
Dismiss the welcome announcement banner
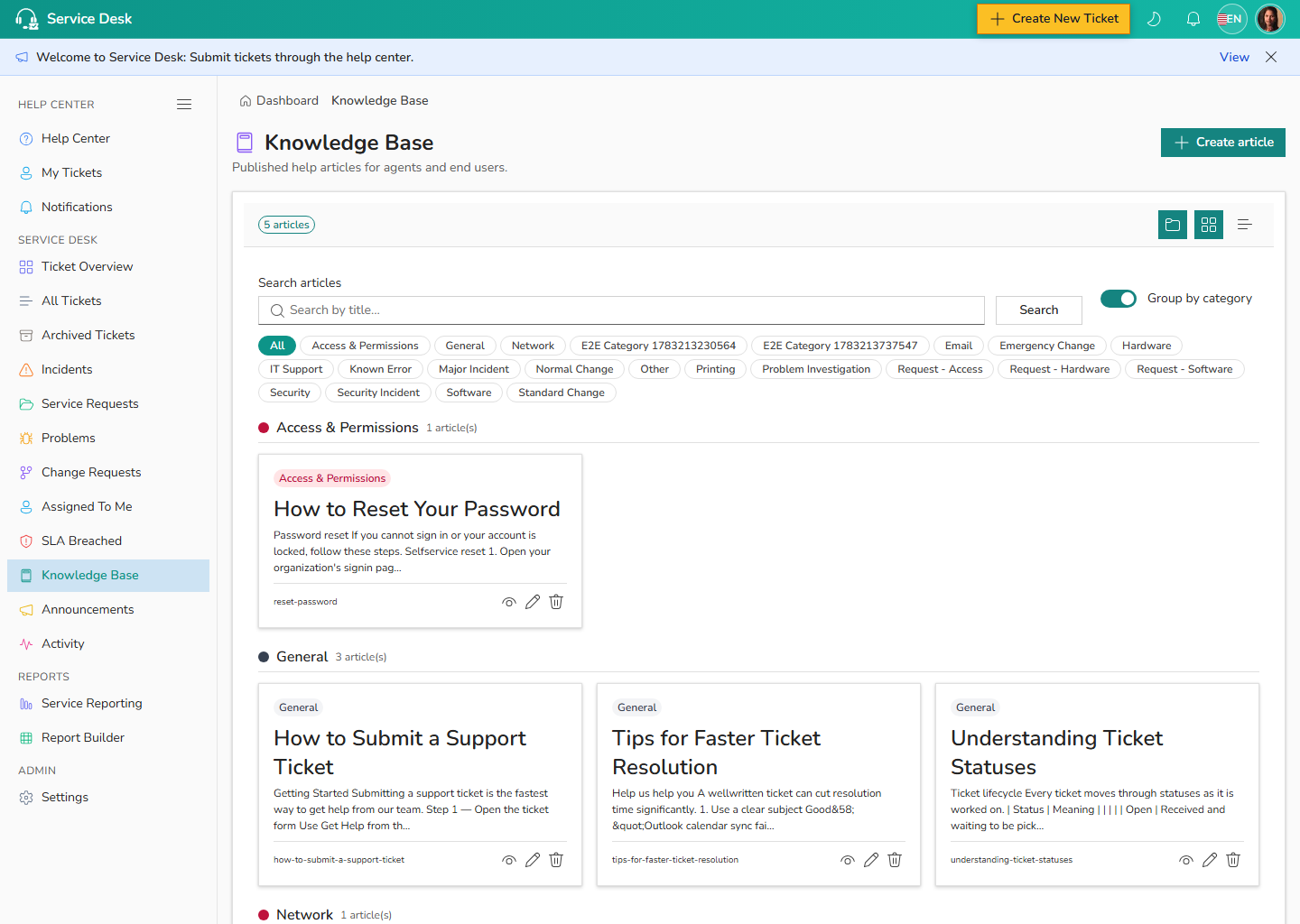pyautogui.click(x=1271, y=57)
